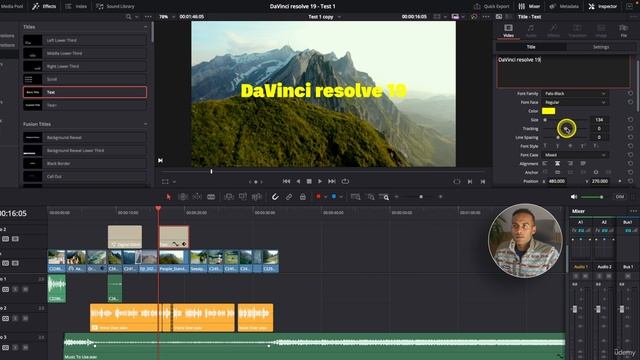Viewport: 640px width, 360px height.
Task: Go to last frame in viewer
Action: click(332, 181)
